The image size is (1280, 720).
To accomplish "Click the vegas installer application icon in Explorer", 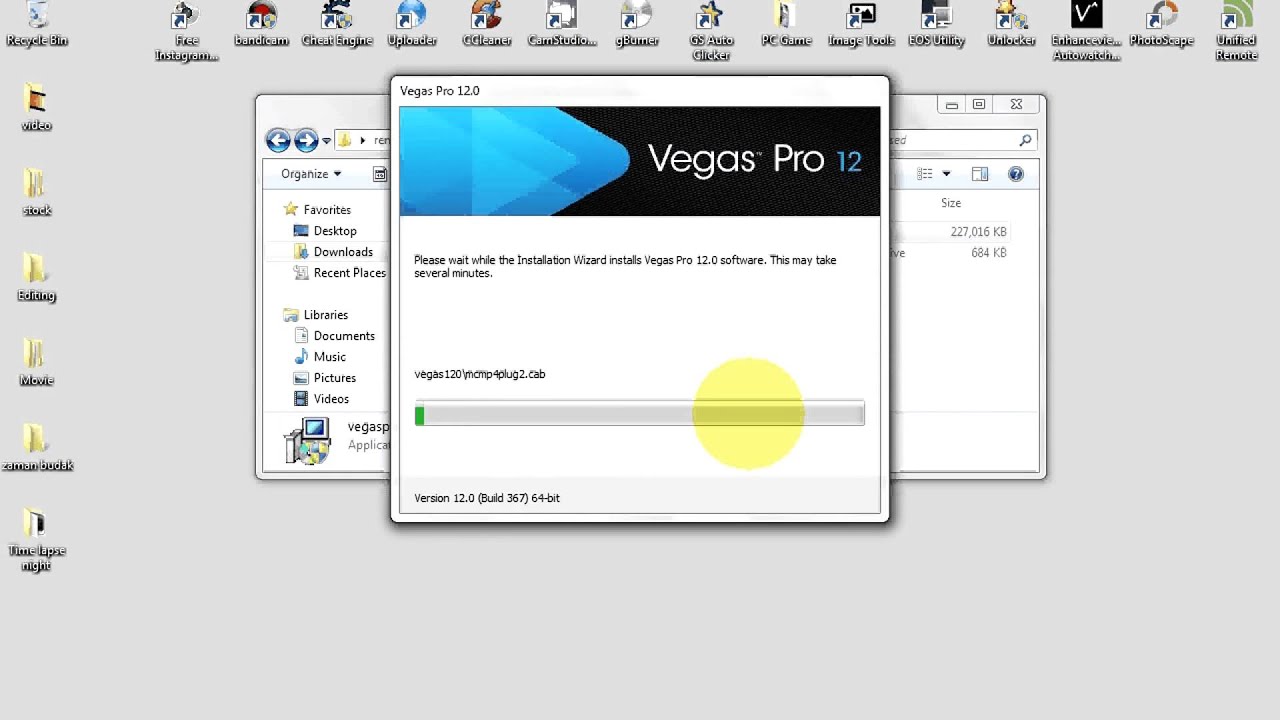I will coord(308,441).
